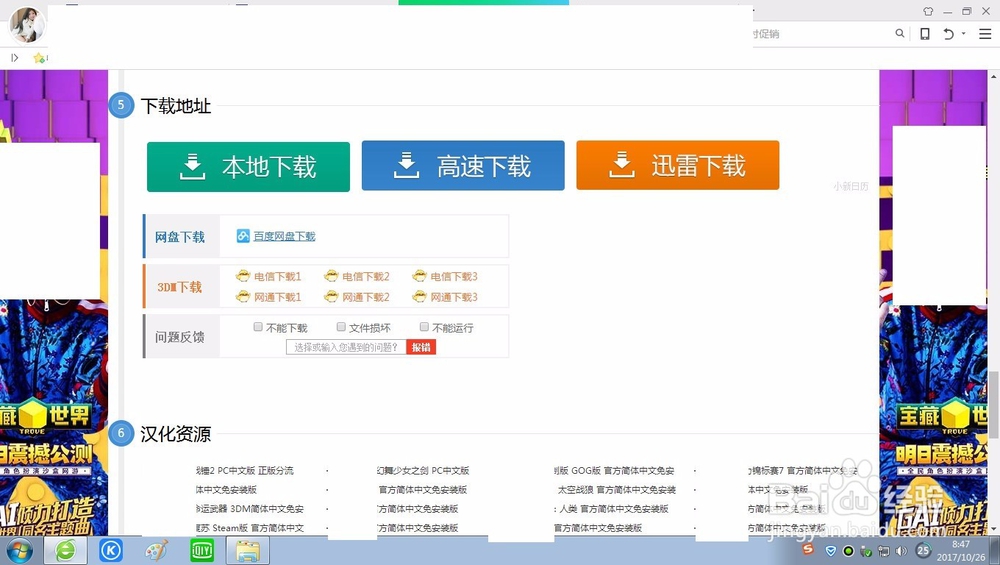Screen dimensions: 1000x565
Task: Open the 电信下载2 link
Action: pyautogui.click(x=365, y=276)
